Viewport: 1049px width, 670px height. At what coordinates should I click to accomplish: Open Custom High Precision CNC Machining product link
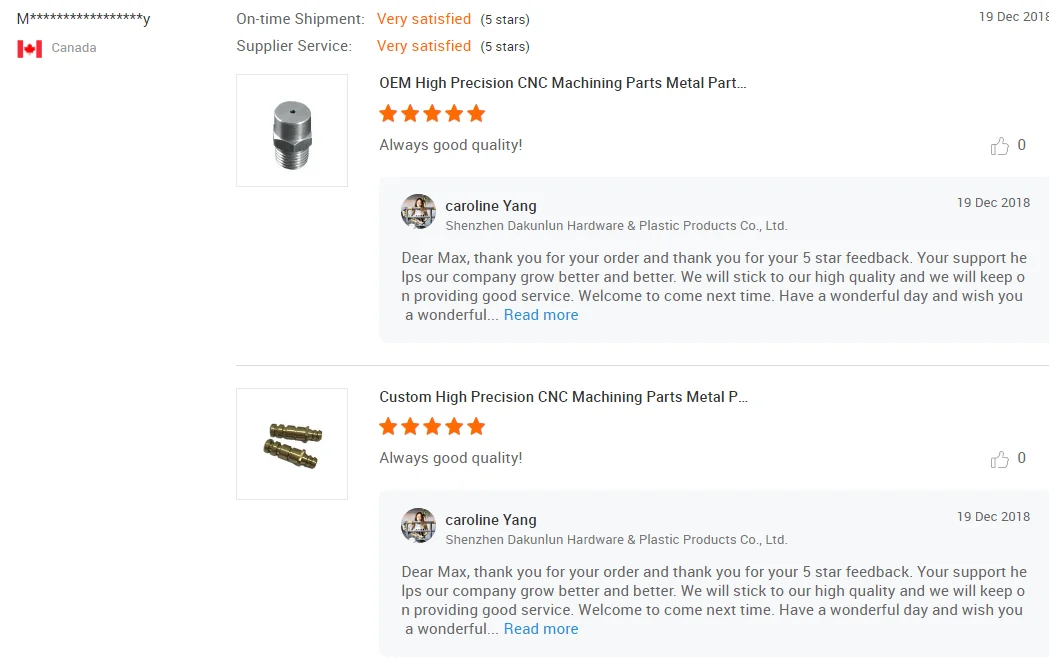[563, 397]
